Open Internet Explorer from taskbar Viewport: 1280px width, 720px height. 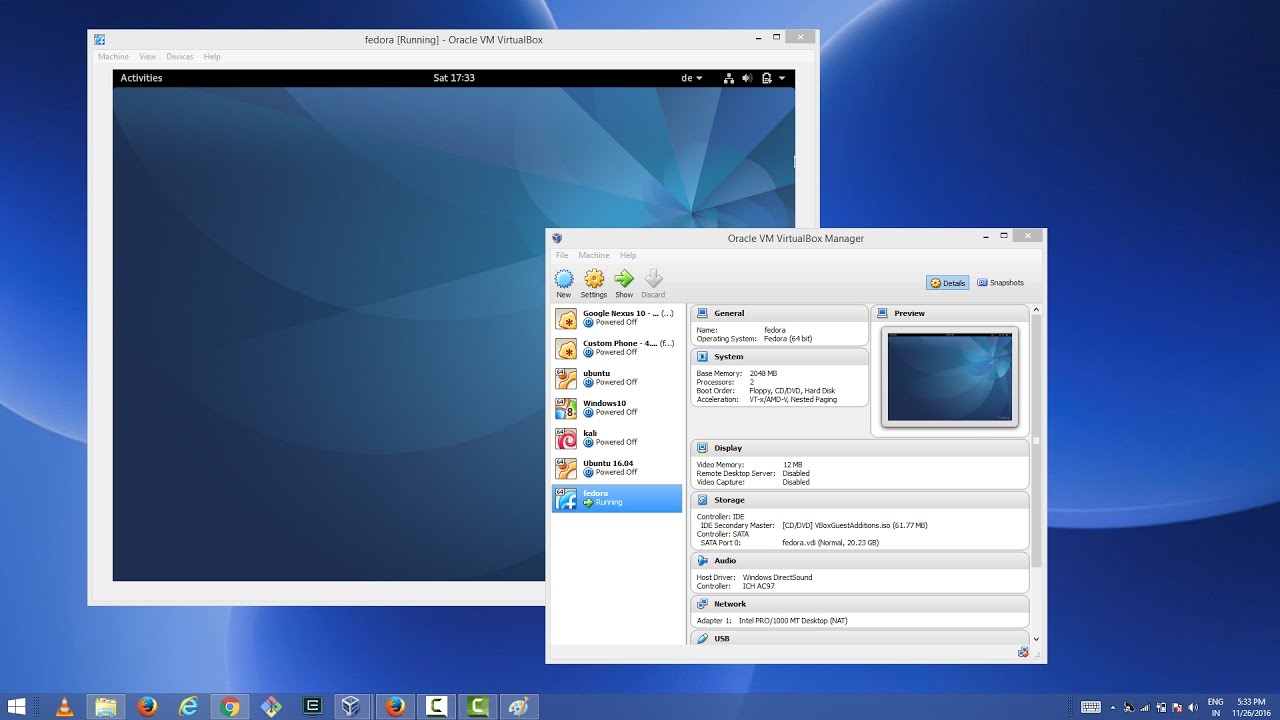188,706
